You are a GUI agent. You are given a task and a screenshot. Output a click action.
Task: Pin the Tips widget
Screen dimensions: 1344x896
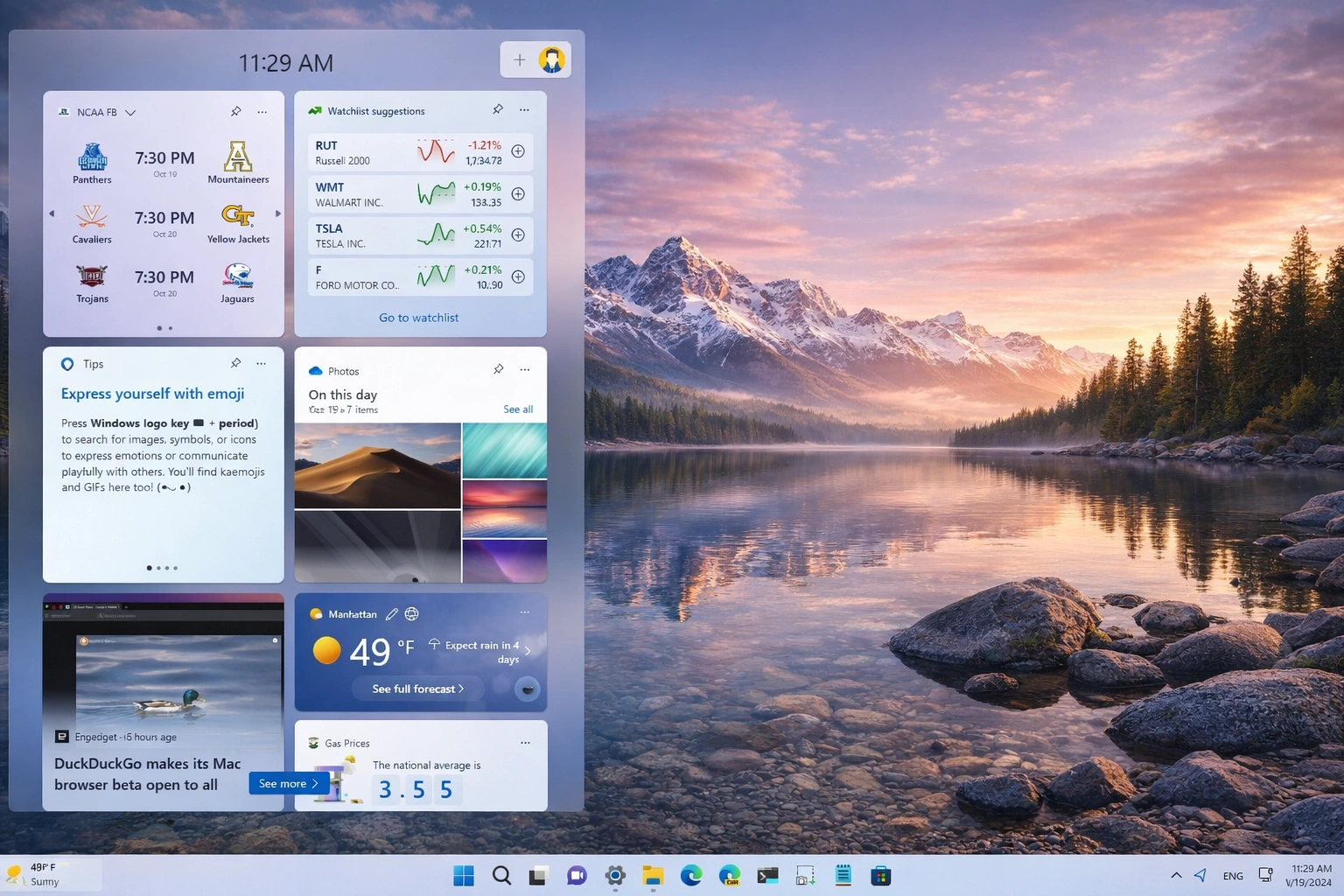pyautogui.click(x=235, y=363)
